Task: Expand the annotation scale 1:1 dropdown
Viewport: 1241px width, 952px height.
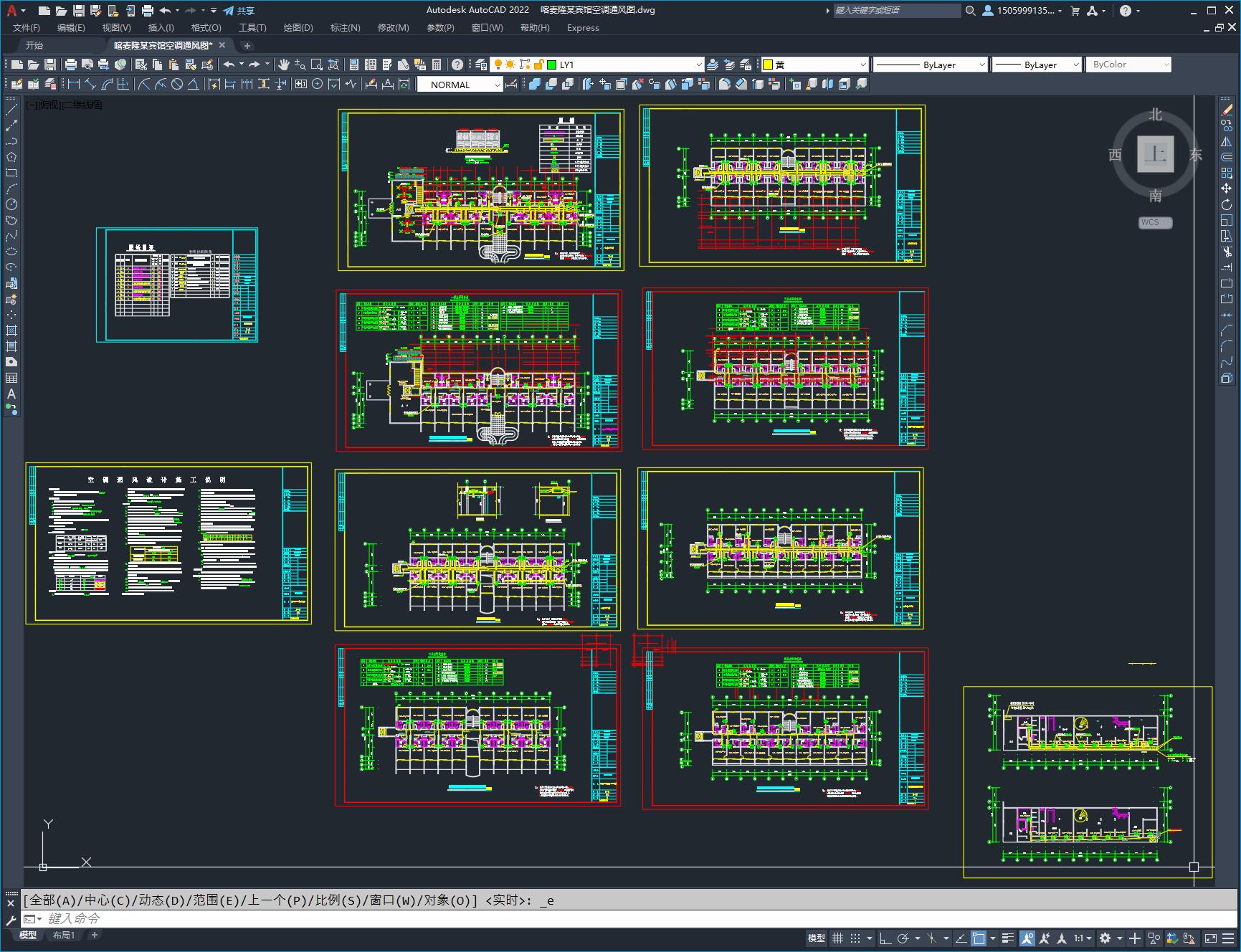Action: tap(1083, 938)
